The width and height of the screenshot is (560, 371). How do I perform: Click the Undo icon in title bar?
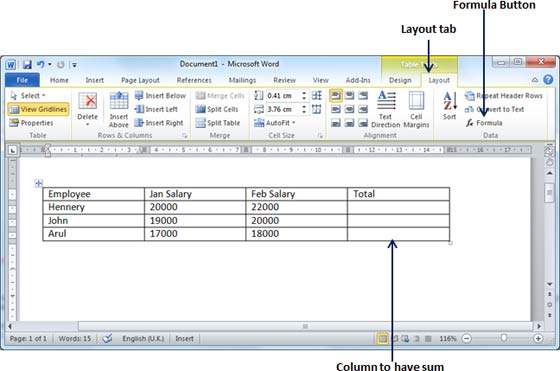[x=40, y=65]
